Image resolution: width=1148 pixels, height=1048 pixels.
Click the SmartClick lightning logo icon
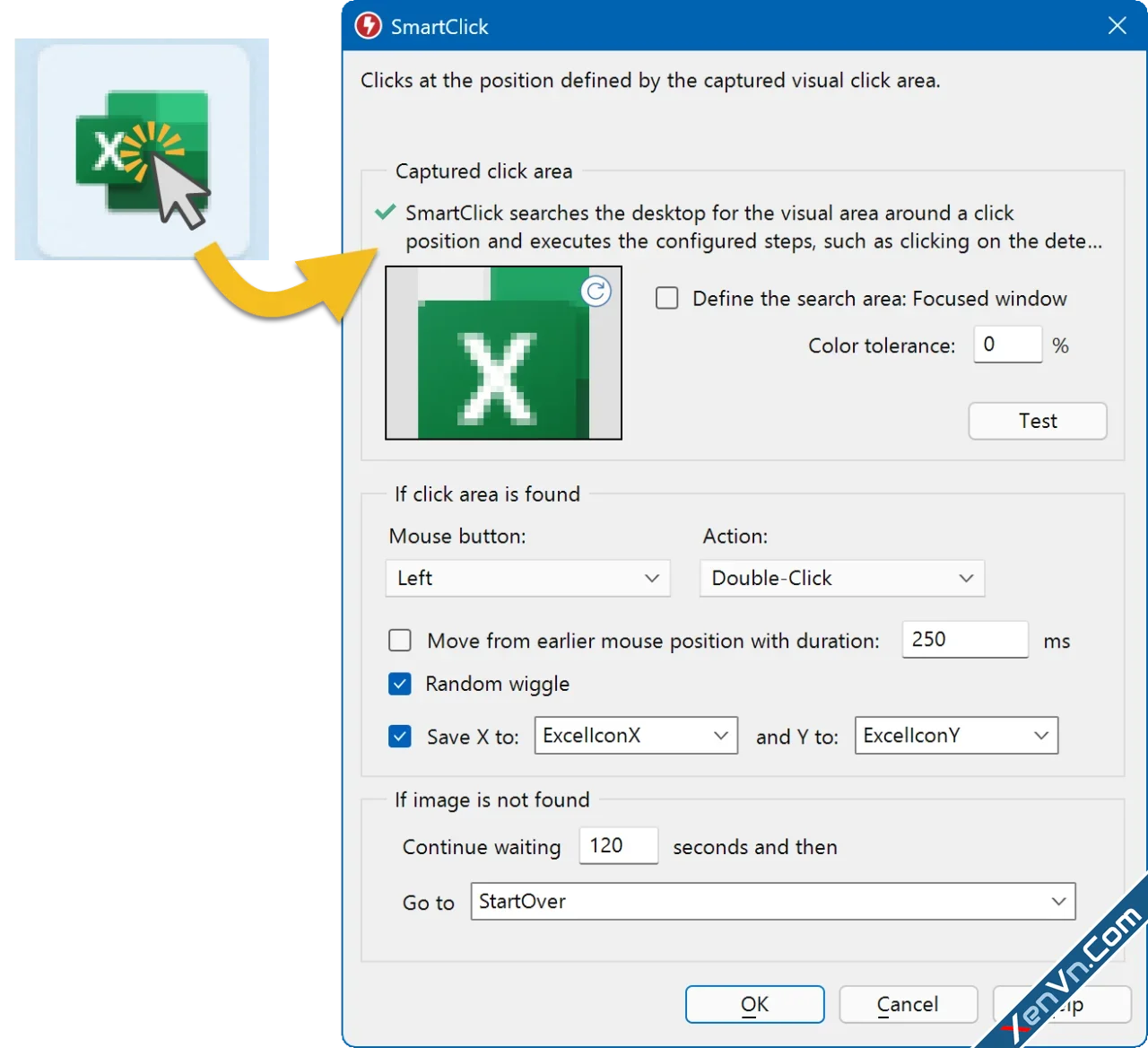click(x=369, y=26)
